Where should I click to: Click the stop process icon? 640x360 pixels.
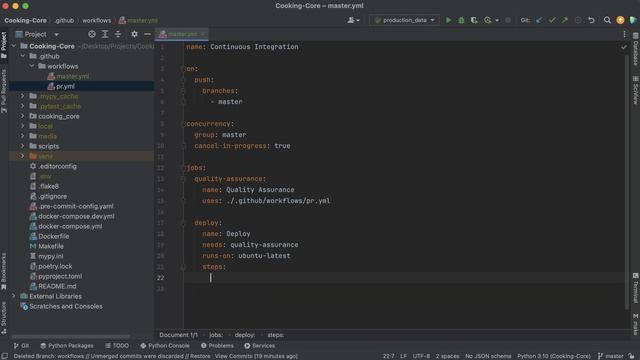[x=508, y=20]
